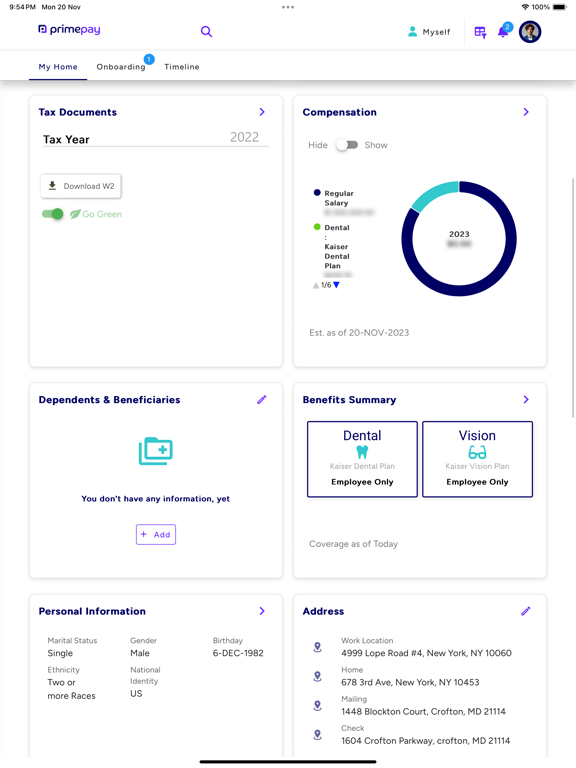The height and width of the screenshot is (768, 576).
Task: Click the PrimePay logo
Action: click(69, 30)
